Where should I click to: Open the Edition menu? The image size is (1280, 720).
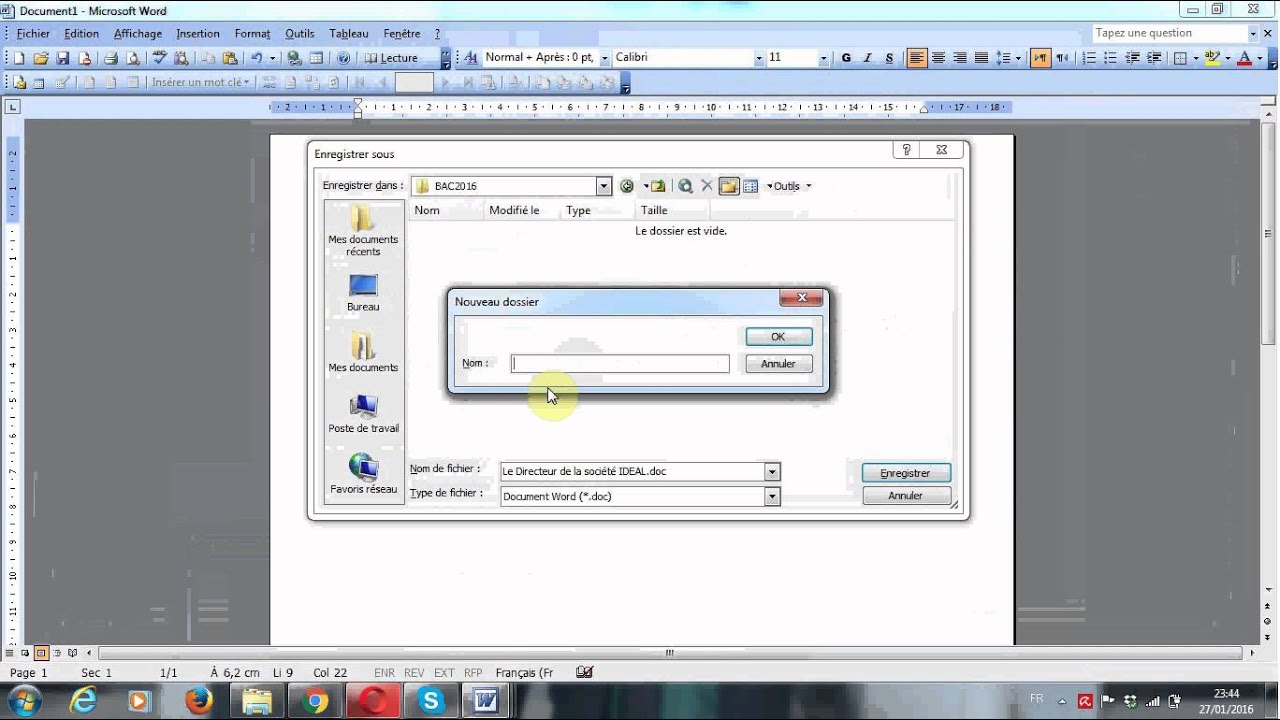coord(82,34)
